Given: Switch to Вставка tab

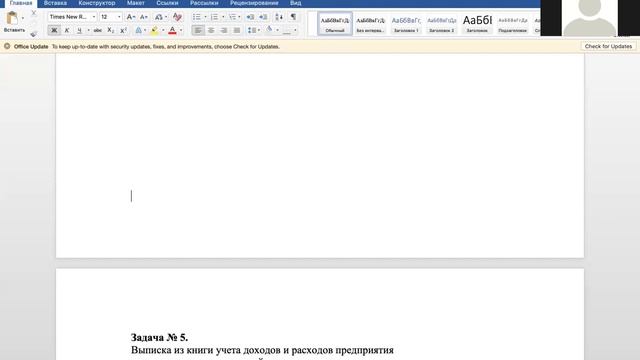Looking at the screenshot, I should click(55, 3).
